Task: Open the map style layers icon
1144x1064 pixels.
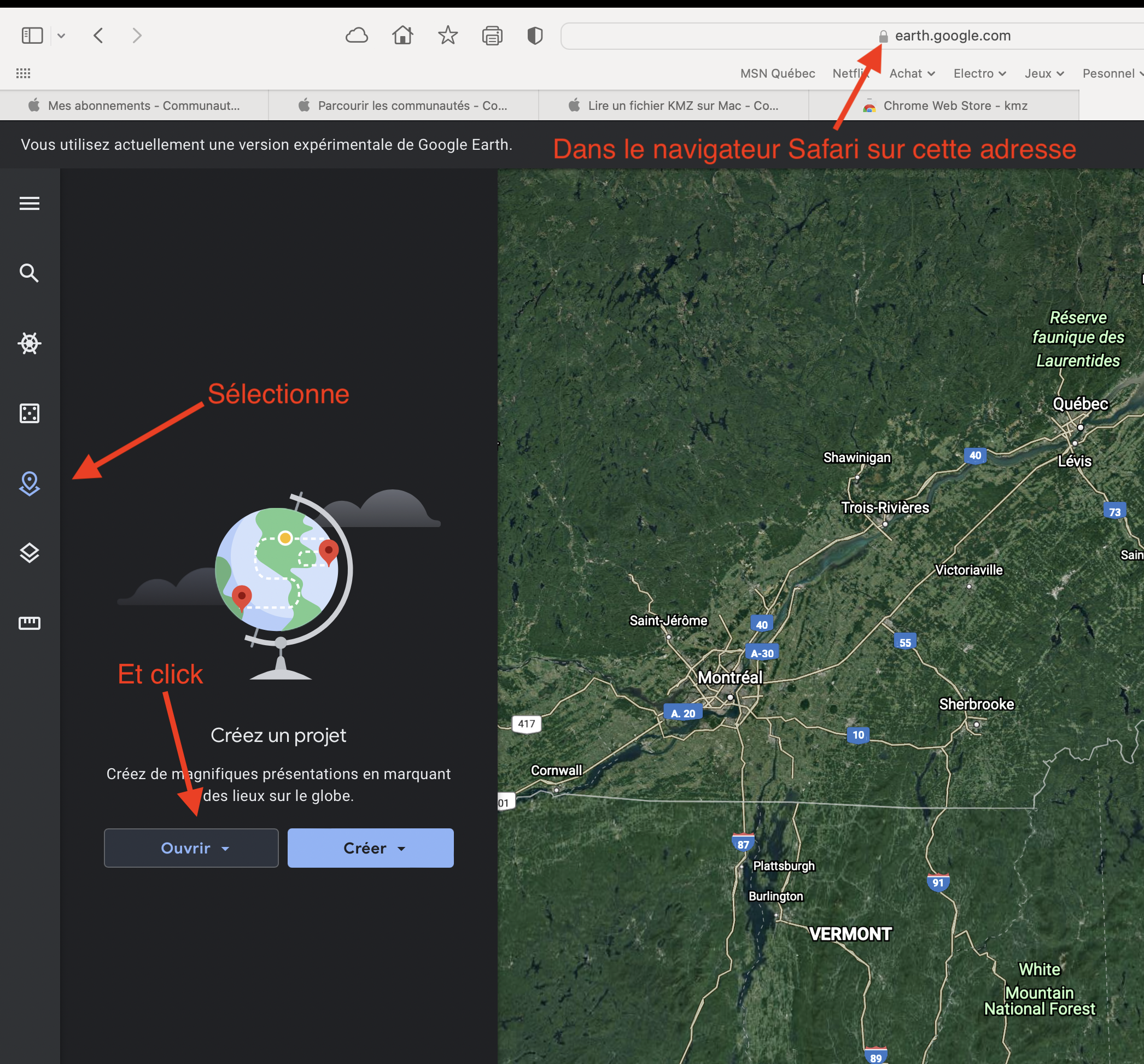Action: click(x=30, y=553)
